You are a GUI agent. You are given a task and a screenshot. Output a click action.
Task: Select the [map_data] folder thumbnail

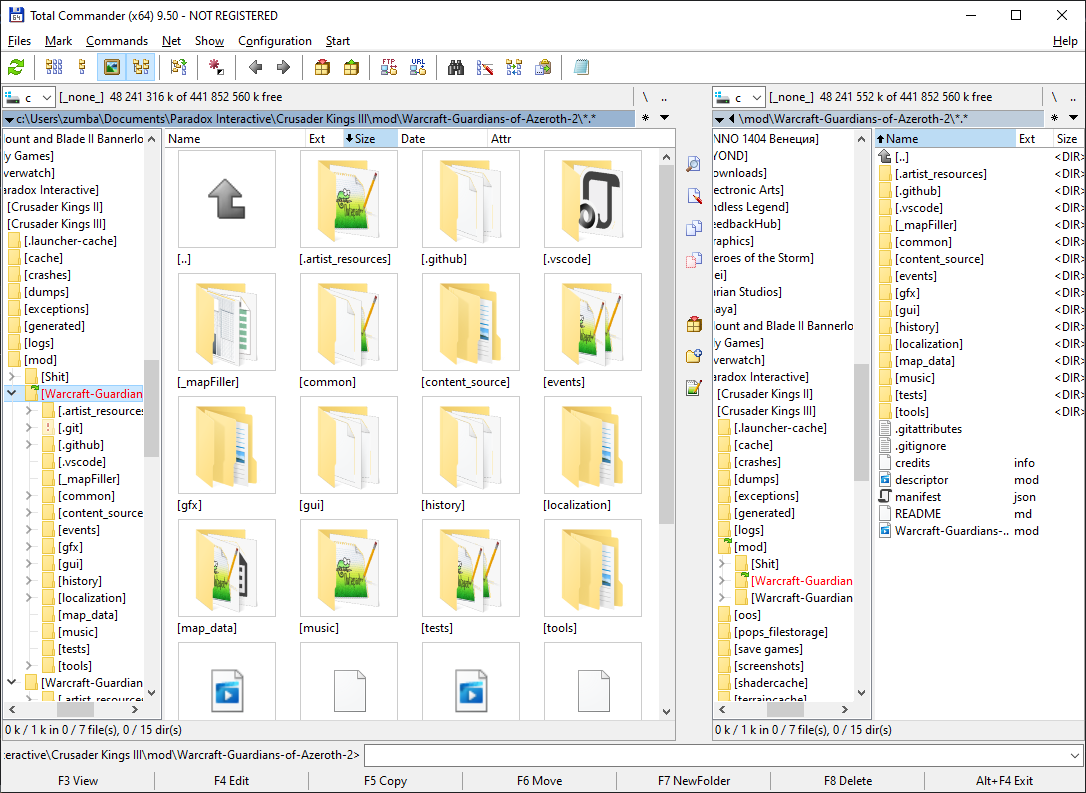point(226,578)
